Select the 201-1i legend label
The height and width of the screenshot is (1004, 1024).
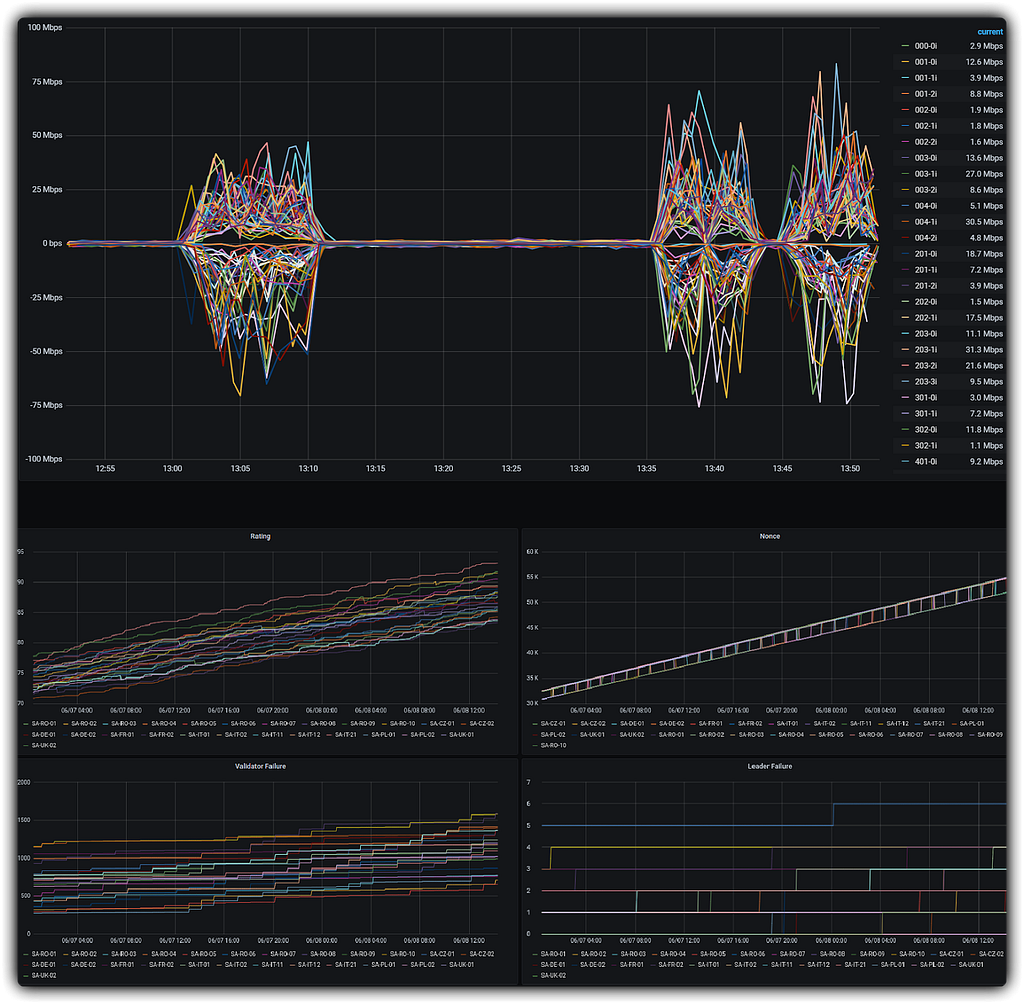pyautogui.click(x=925, y=270)
